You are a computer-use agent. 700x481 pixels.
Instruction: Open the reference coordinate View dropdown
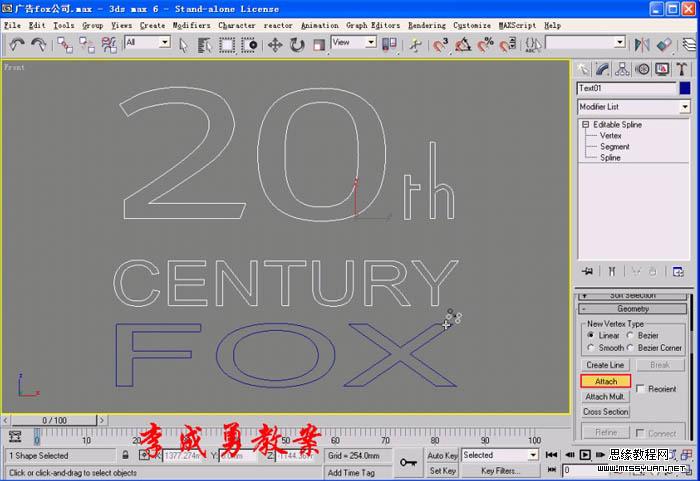coord(371,42)
